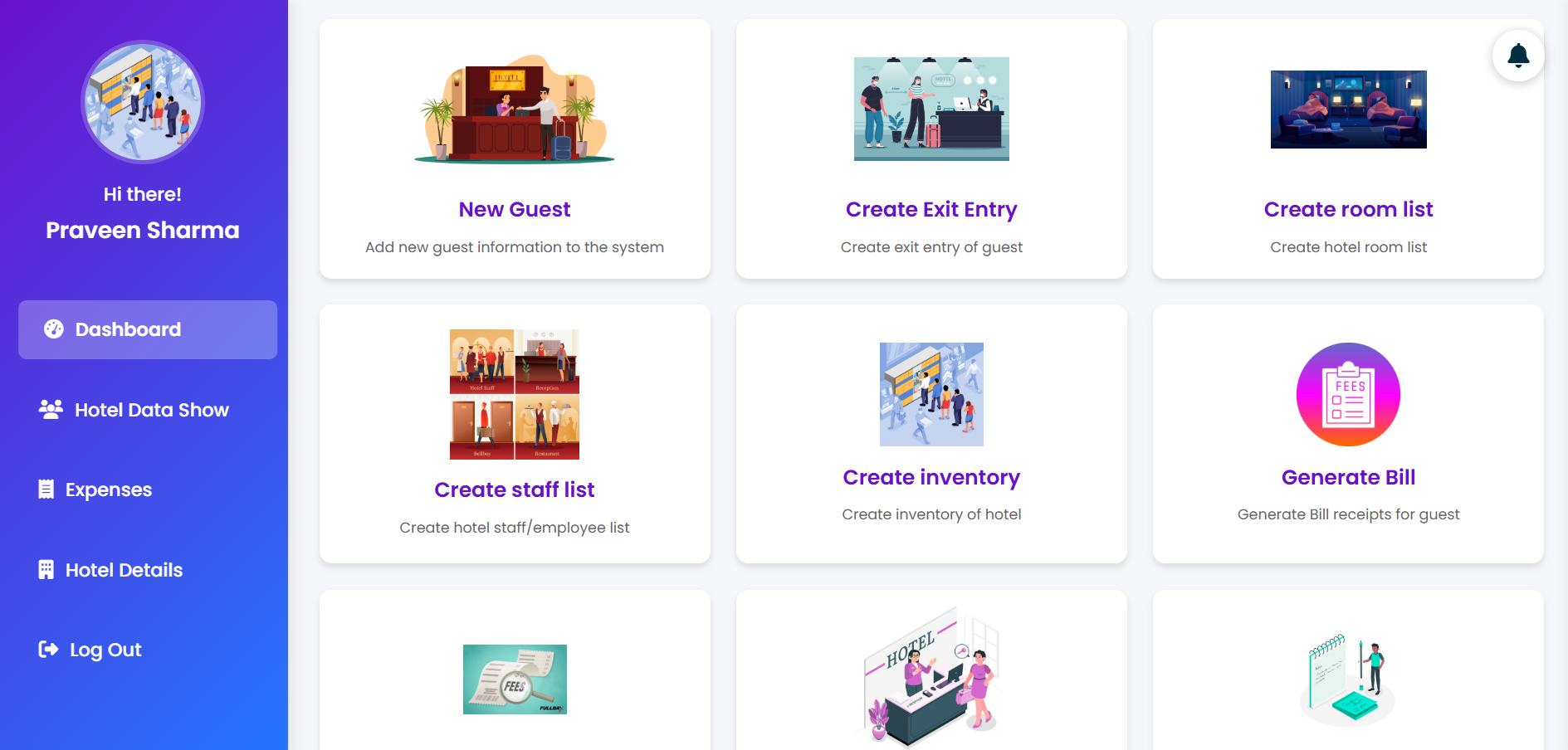Open the Create staff list link

(515, 490)
